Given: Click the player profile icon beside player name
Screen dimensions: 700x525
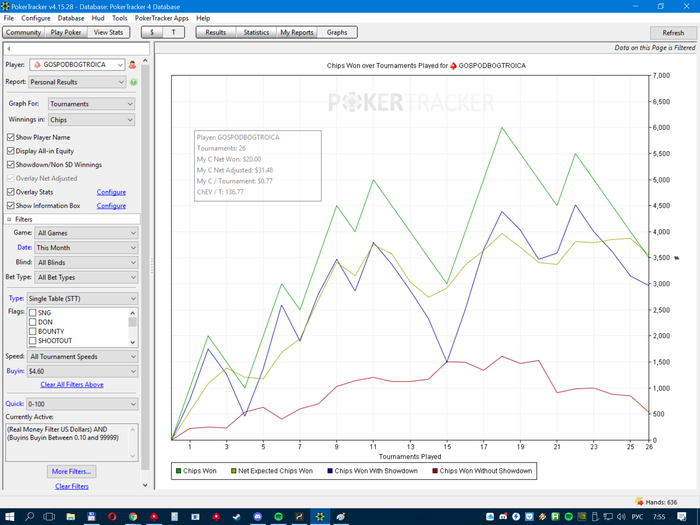Looking at the screenshot, I should coord(132,65).
